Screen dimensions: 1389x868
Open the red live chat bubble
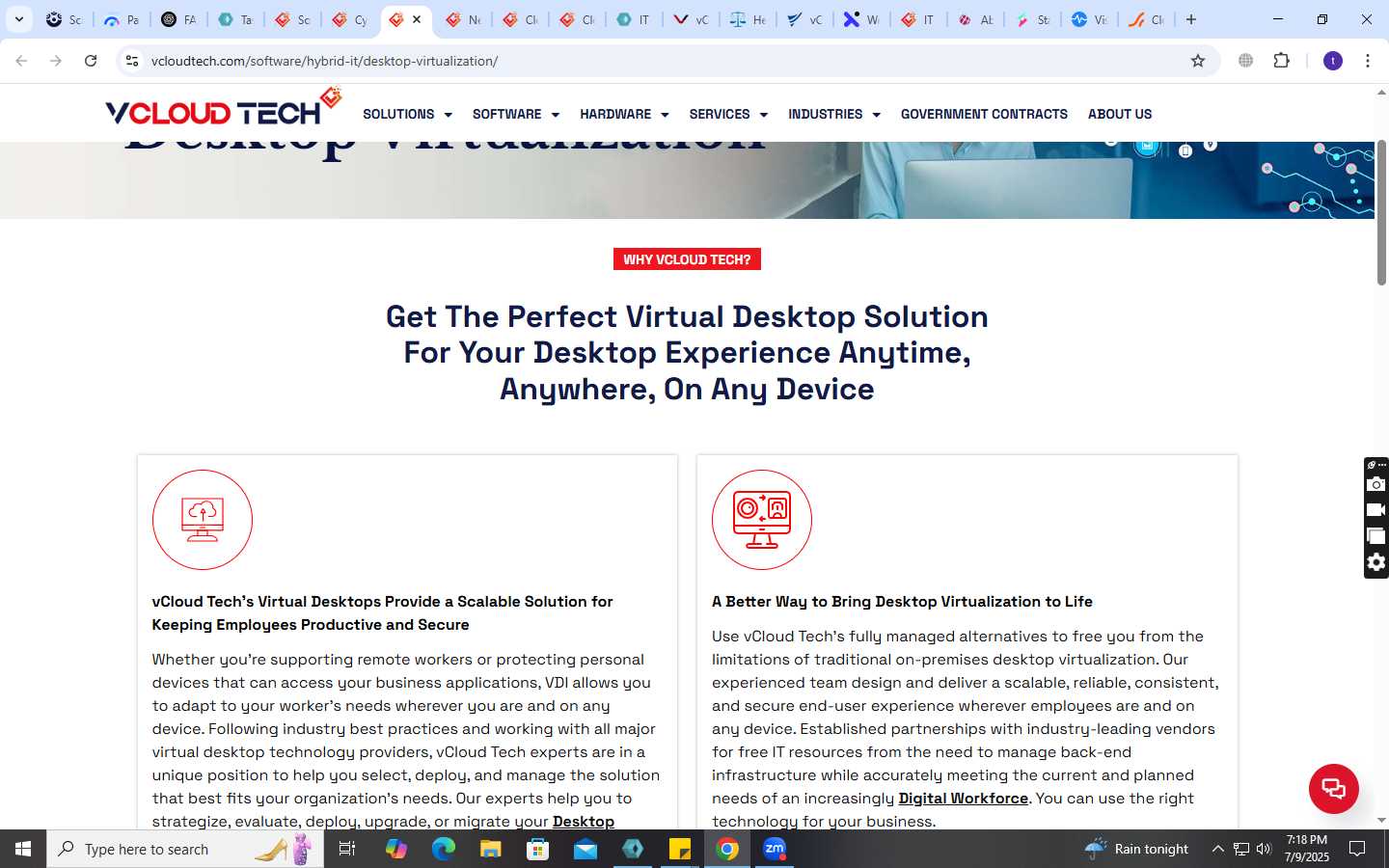pyautogui.click(x=1334, y=788)
